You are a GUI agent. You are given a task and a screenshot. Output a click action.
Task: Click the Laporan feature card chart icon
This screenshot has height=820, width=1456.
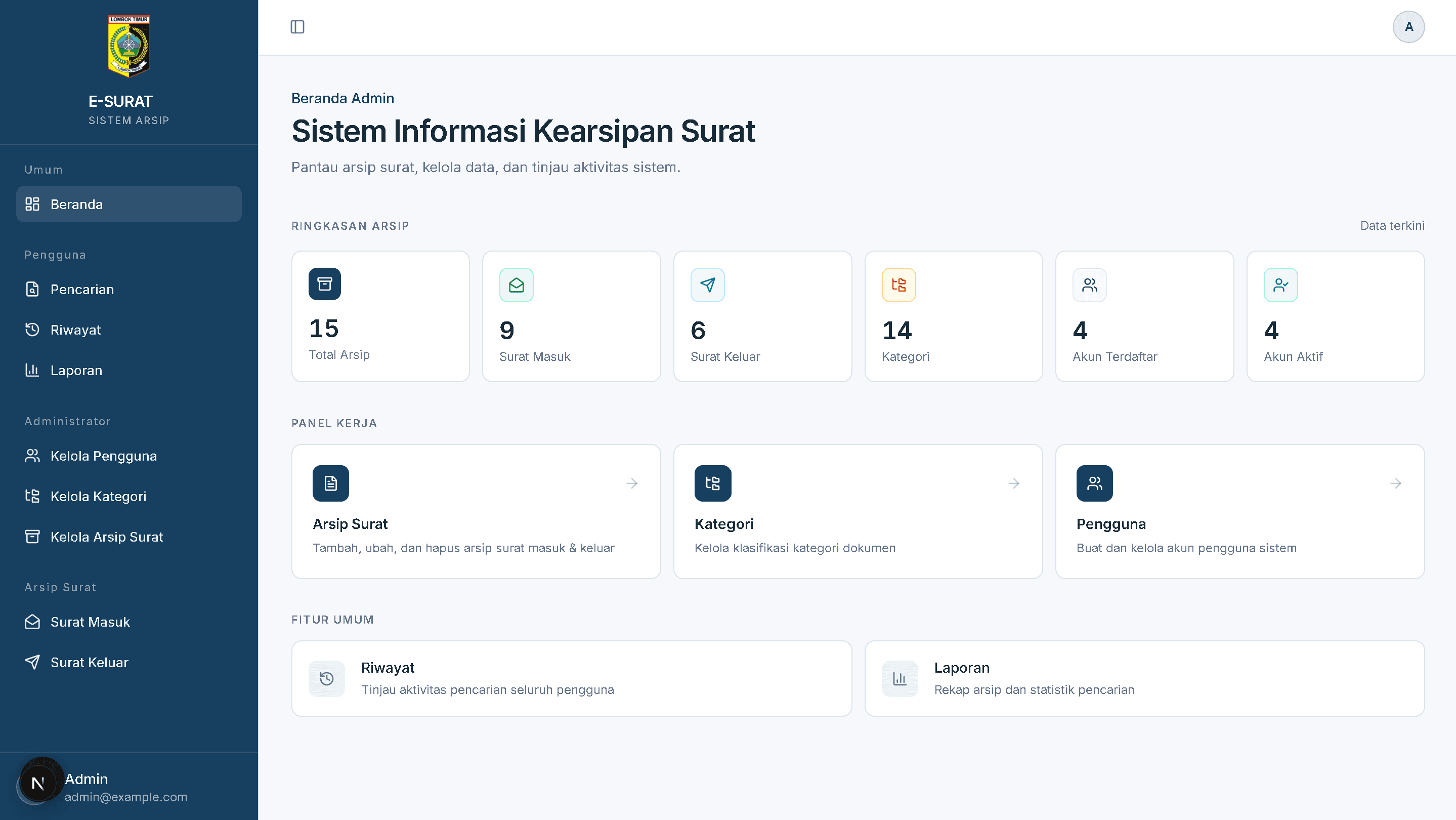[900, 679]
